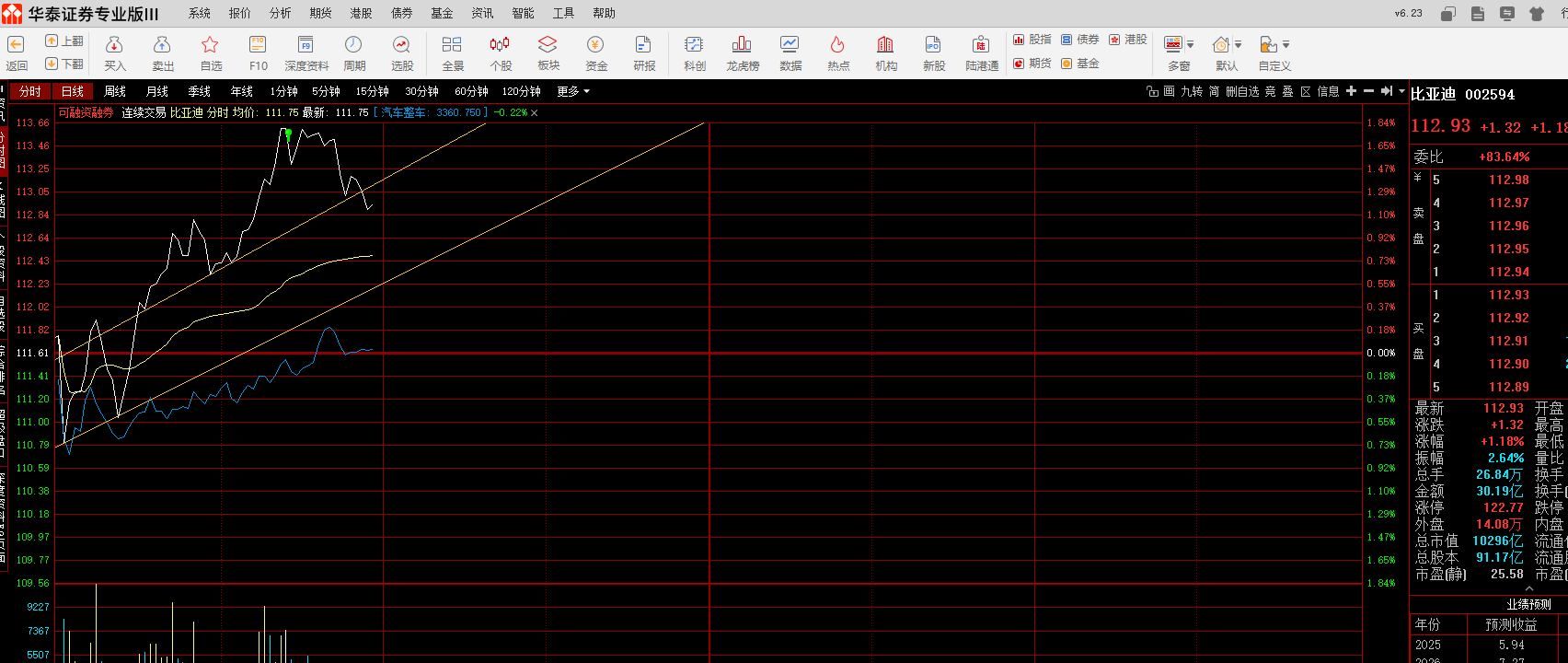
Task: Open the 板块 sector layers icon
Action: (548, 44)
